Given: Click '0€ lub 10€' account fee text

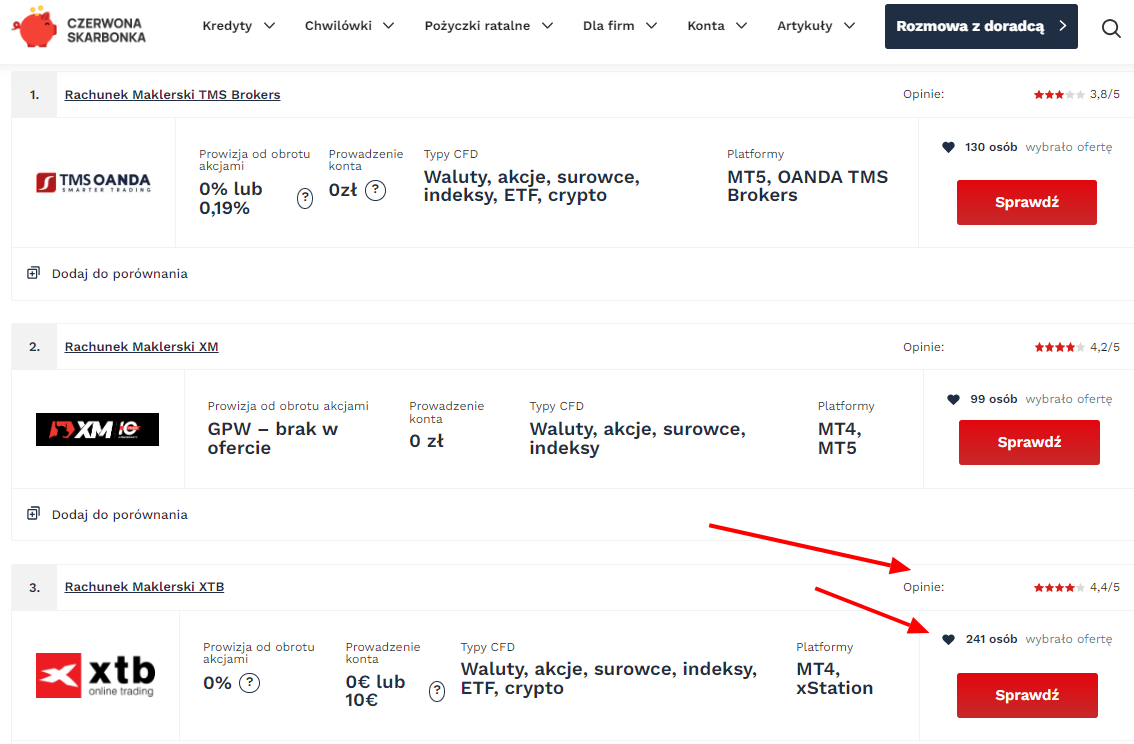Looking at the screenshot, I should tap(375, 691).
